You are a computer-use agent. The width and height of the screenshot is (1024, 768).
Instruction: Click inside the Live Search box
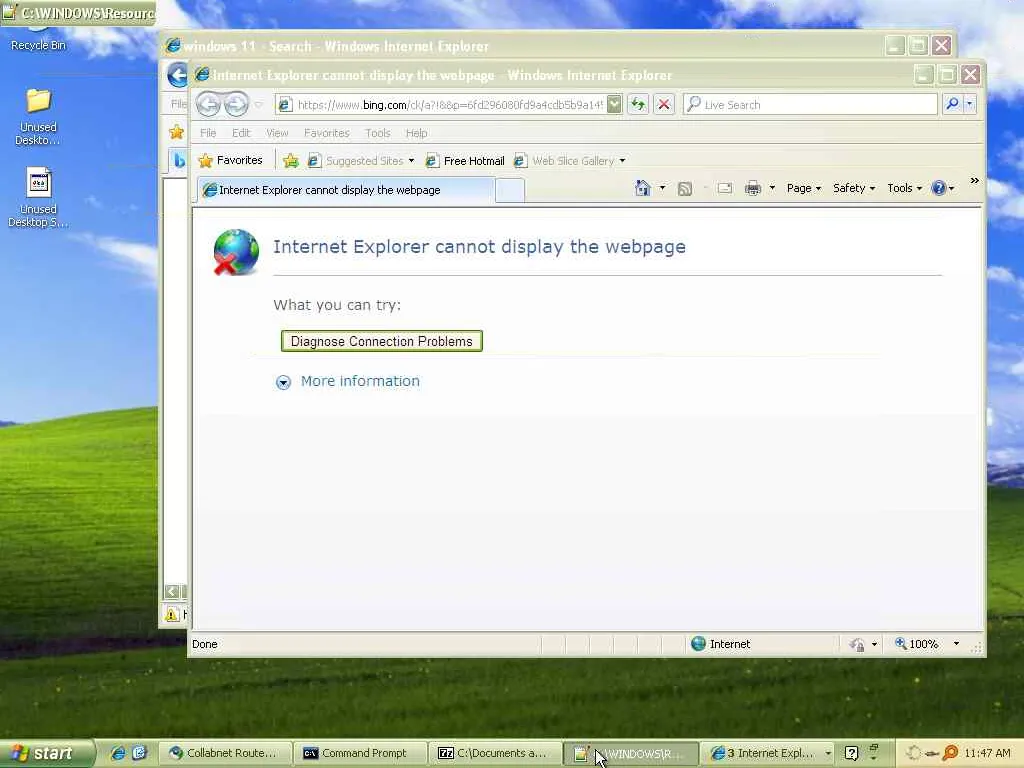810,104
